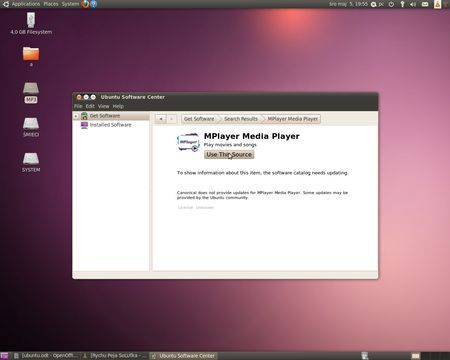
Task: Click the Canonical does not provide updates note
Action: click(x=262, y=195)
